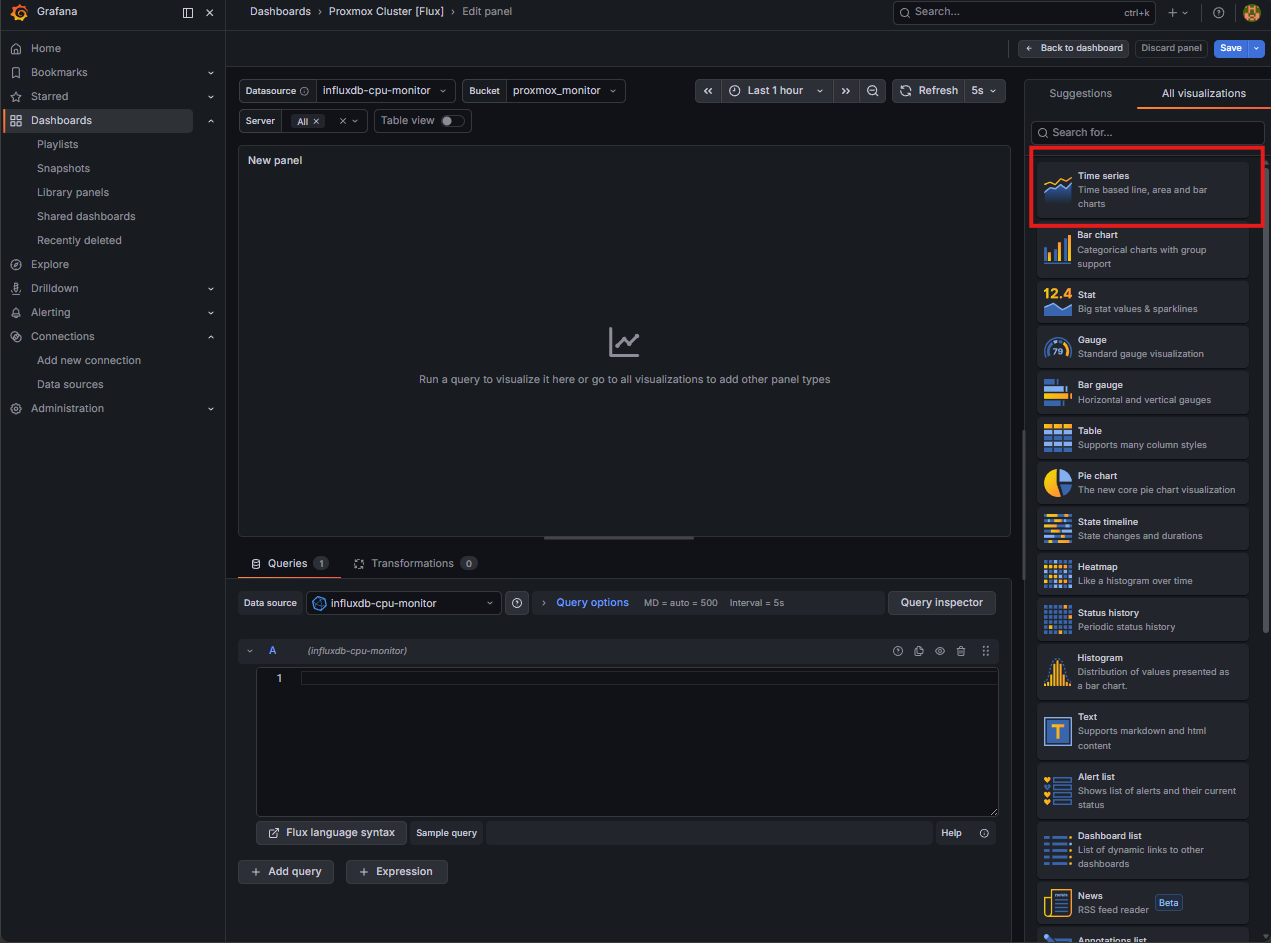The height and width of the screenshot is (943, 1271).
Task: Shift time range backward
Action: (x=708, y=91)
